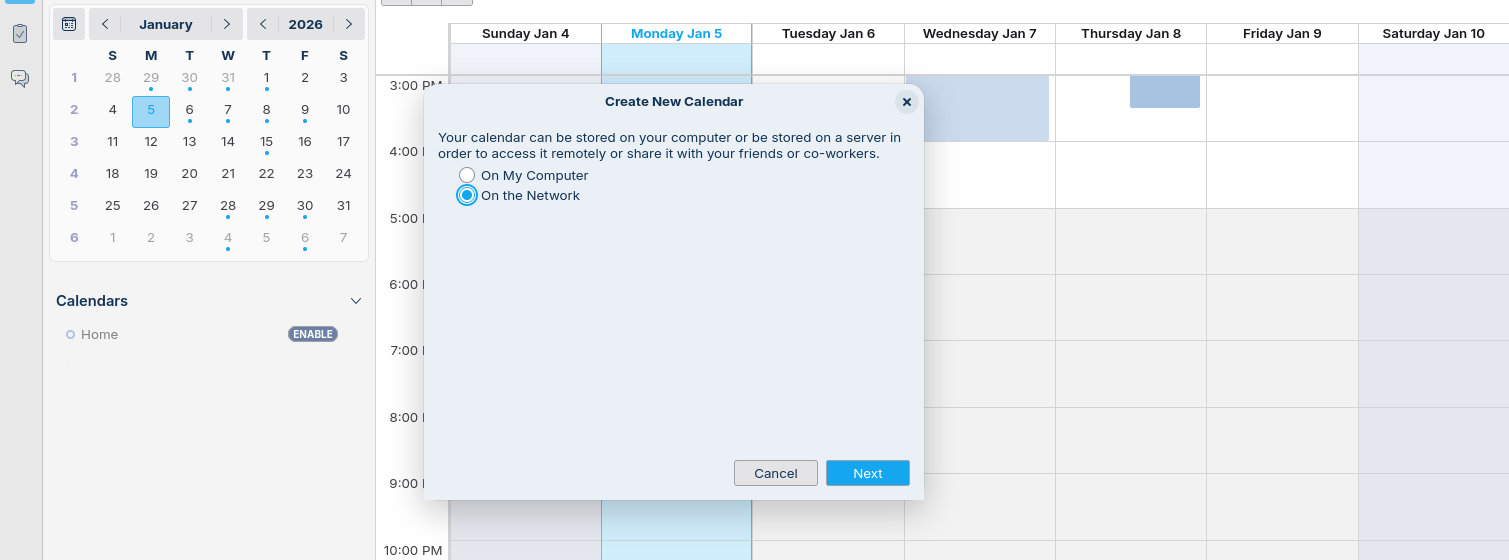Click the 2026 year label
Image resolution: width=1509 pixels, height=560 pixels.
pos(305,24)
